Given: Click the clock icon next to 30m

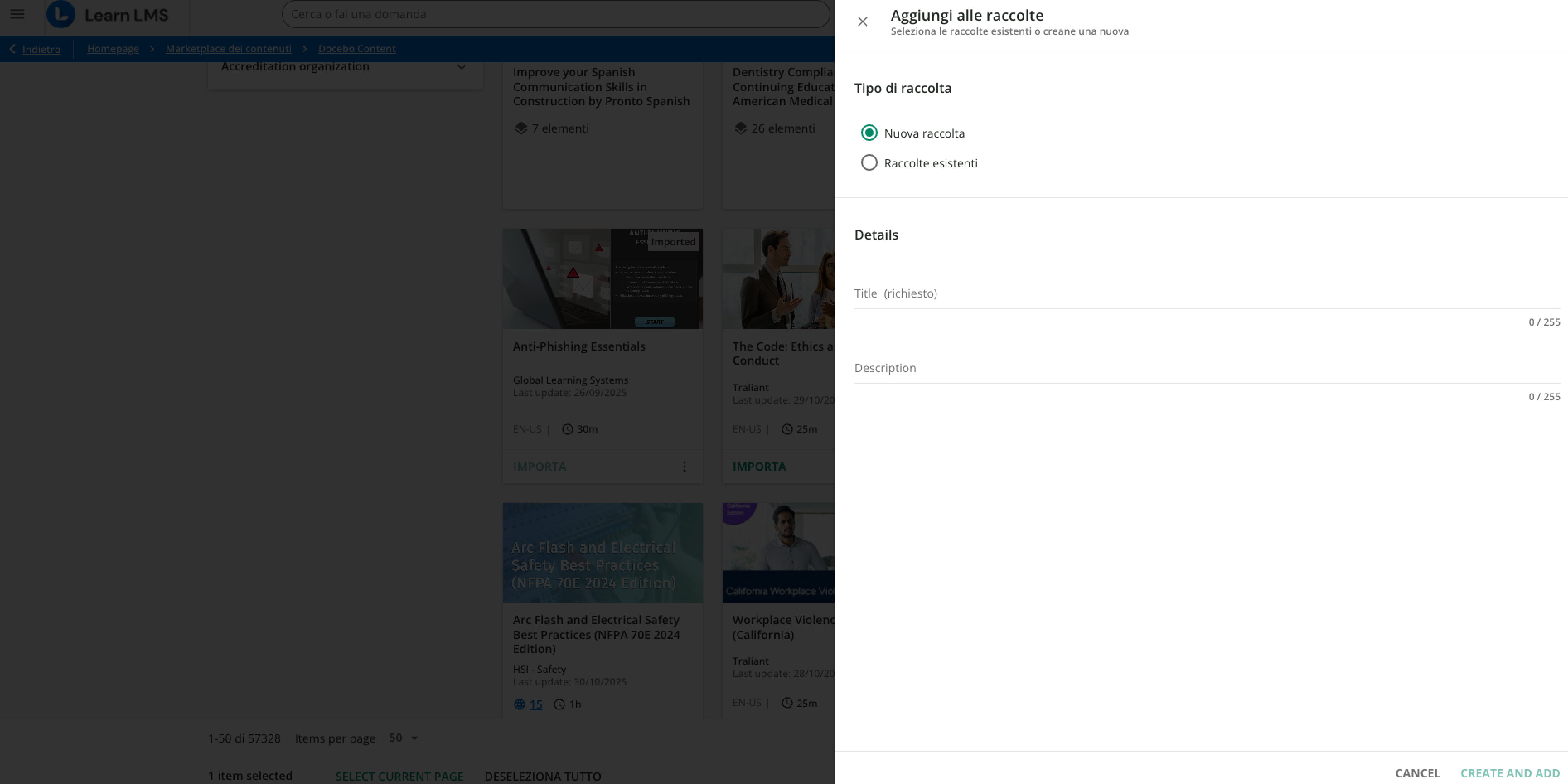Looking at the screenshot, I should click(567, 429).
